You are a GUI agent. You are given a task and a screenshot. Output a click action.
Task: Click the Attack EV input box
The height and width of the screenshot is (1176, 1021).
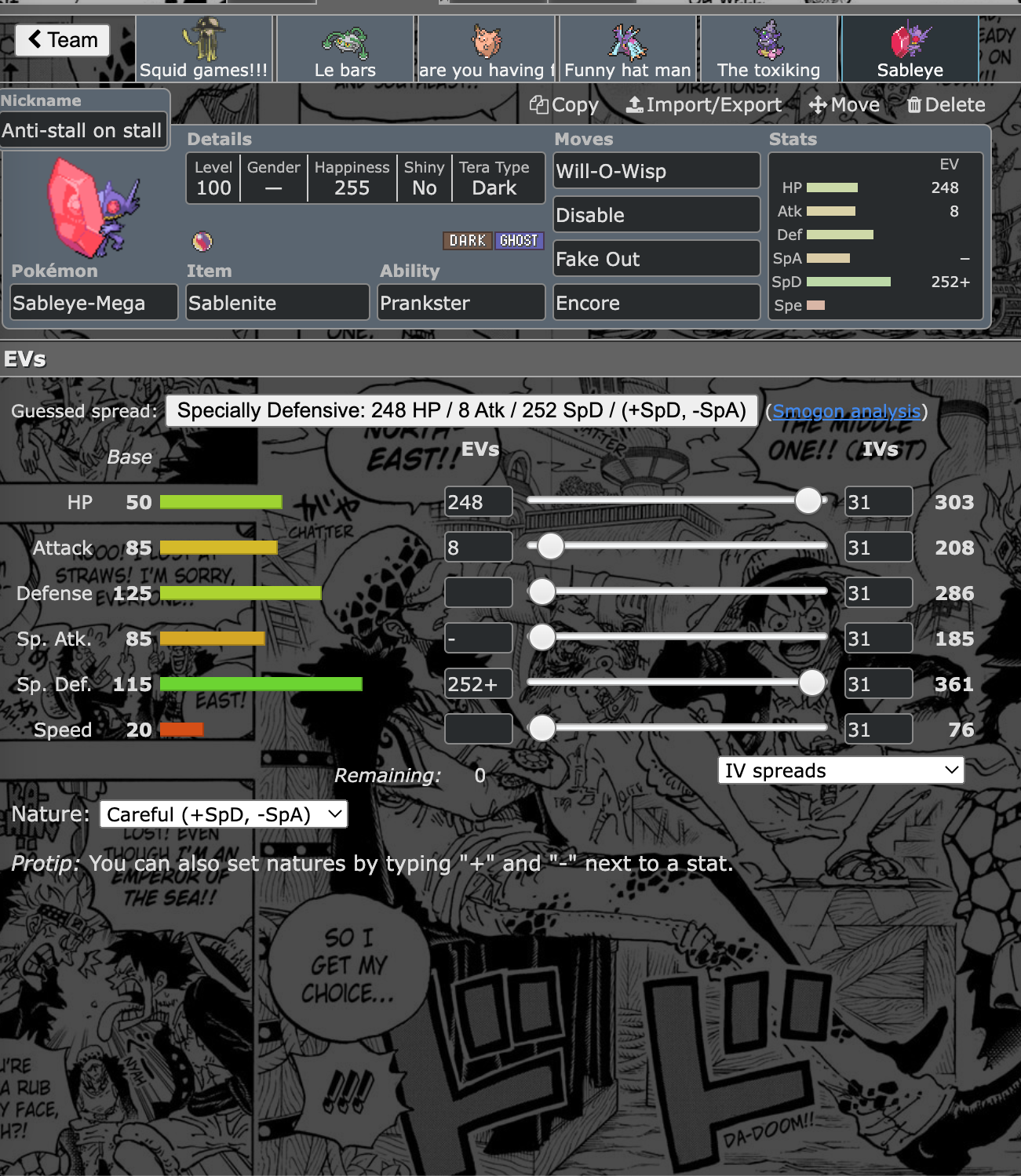479,548
